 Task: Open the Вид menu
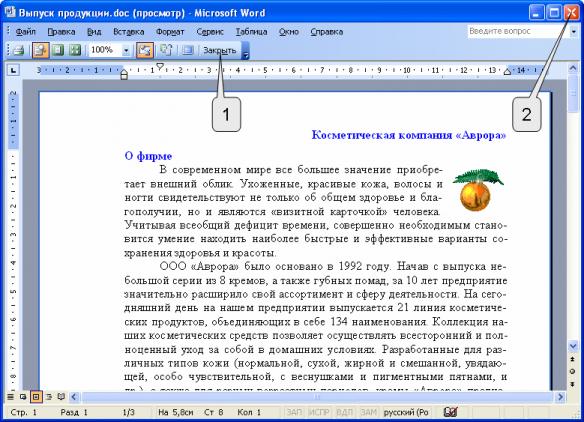pyautogui.click(x=94, y=32)
